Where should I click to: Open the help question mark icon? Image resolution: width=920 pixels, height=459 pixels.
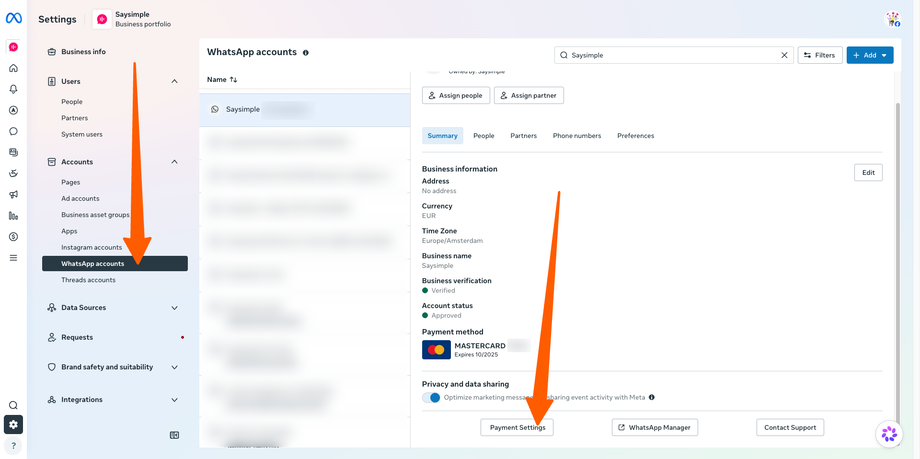pos(13,446)
